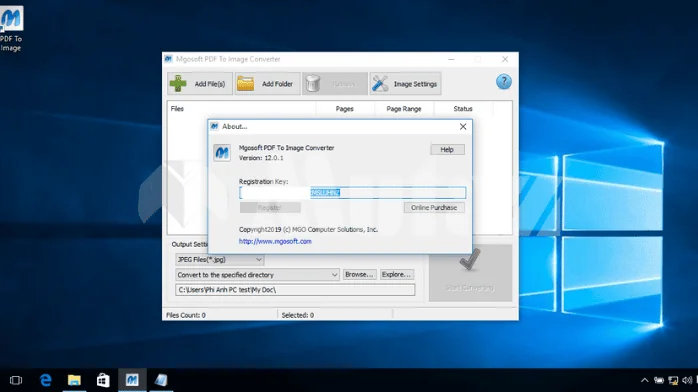This screenshot has height=392, width=698.
Task: Open the PDF To Image desktop shortcut
Action: coord(11,28)
